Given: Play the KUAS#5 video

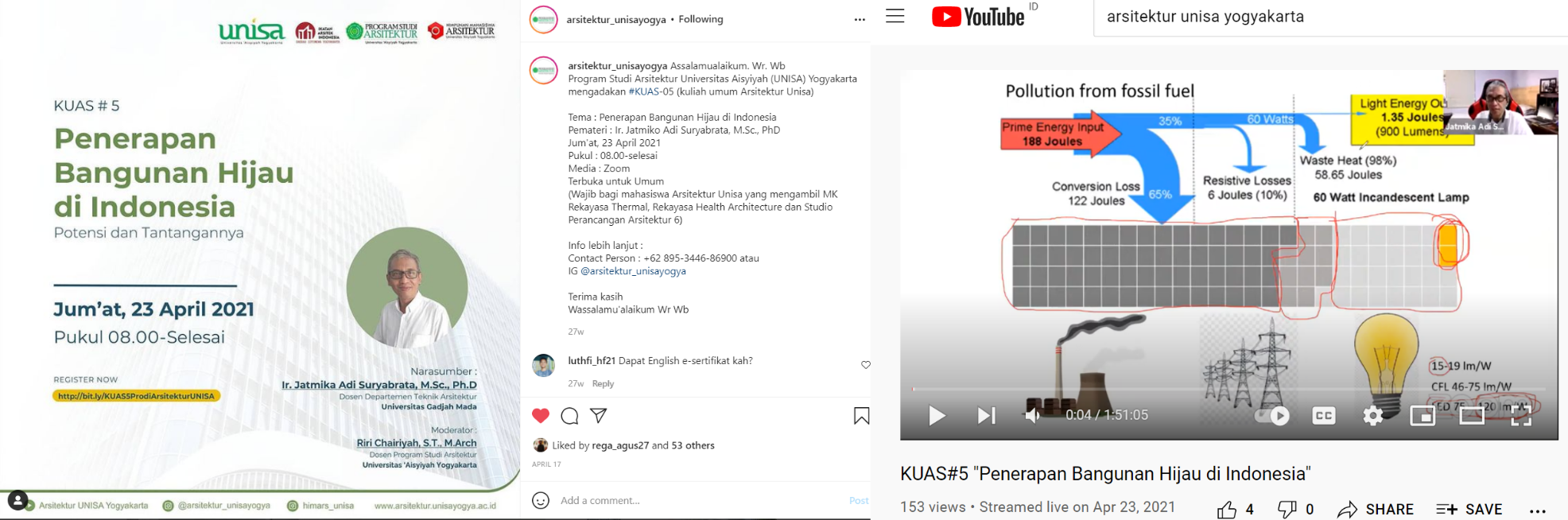Looking at the screenshot, I should coord(937,415).
